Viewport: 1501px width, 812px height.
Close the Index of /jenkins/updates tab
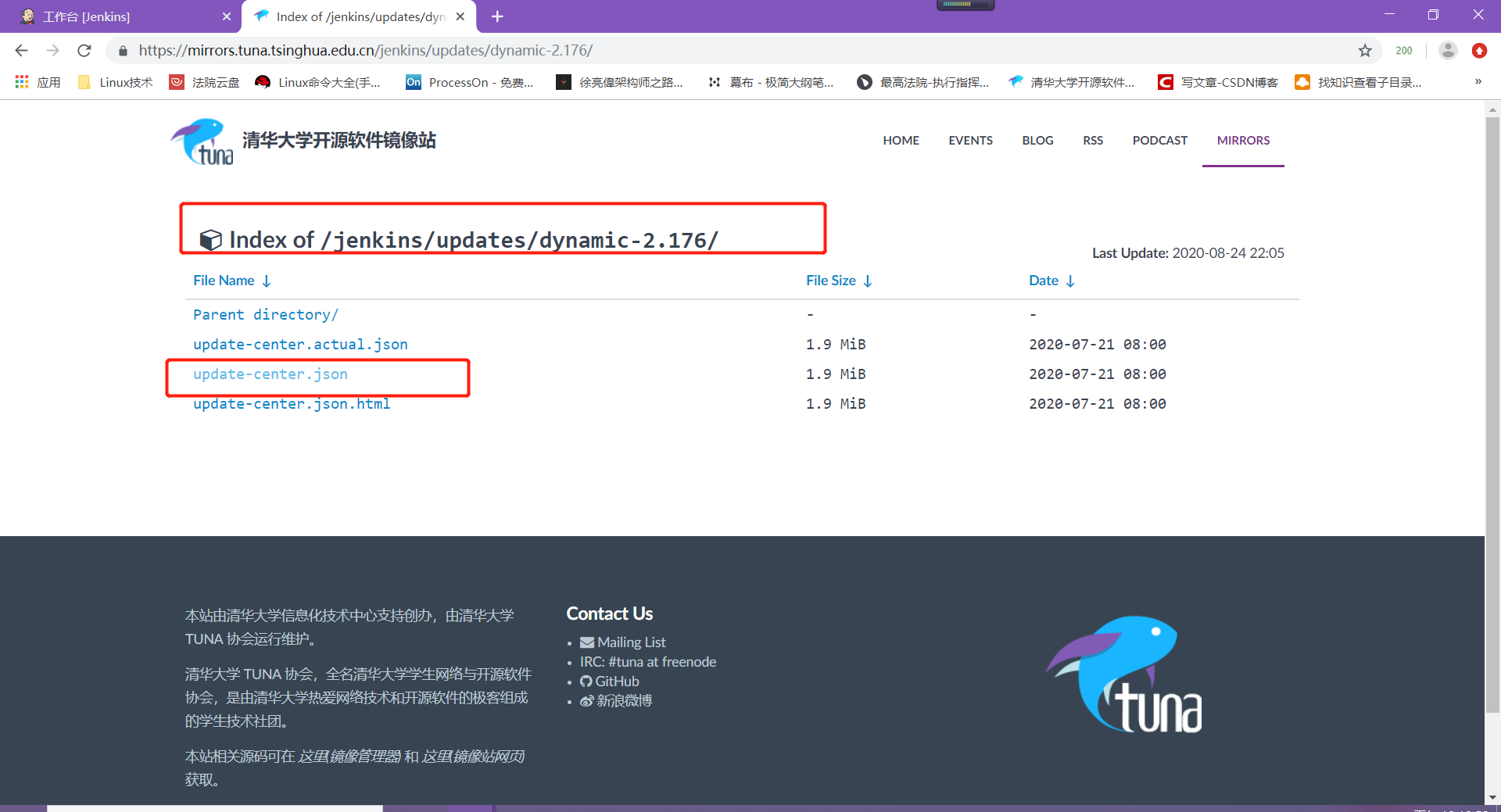tap(460, 16)
